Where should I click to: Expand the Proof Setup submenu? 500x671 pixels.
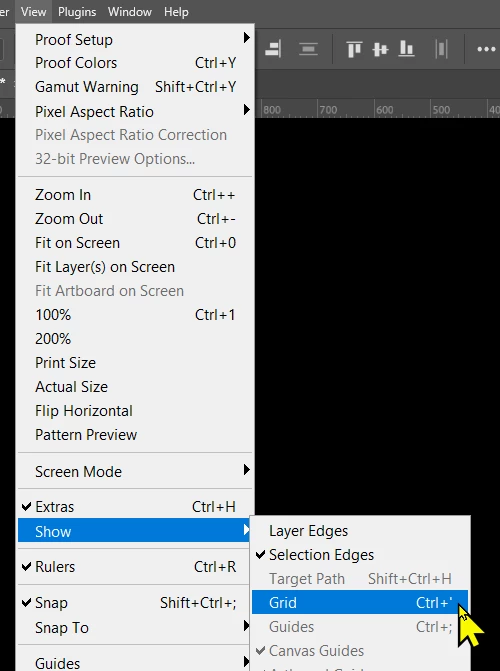(x=135, y=40)
